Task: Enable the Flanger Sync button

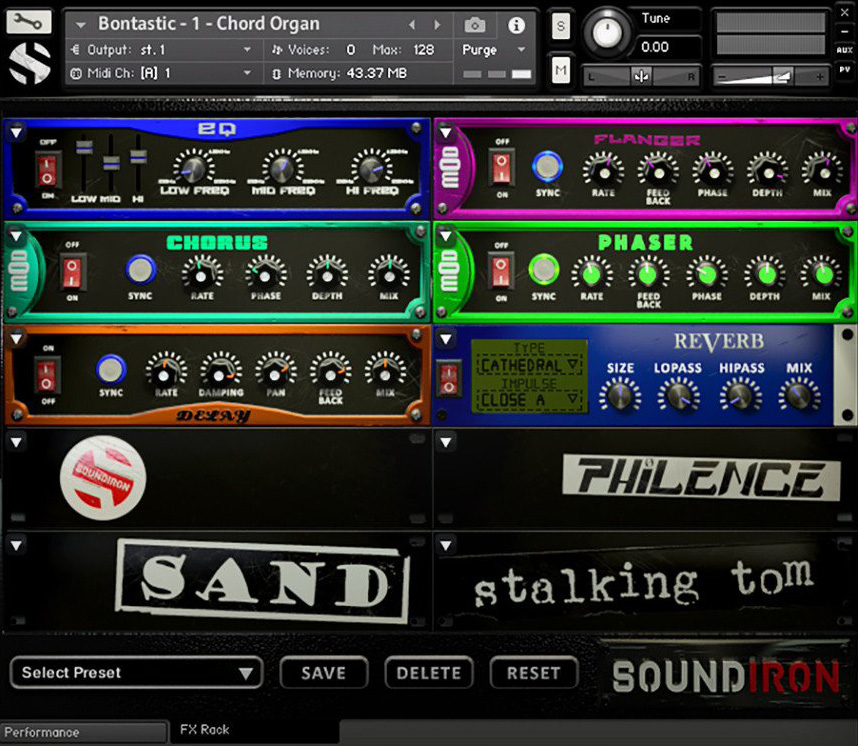Action: tap(547, 167)
